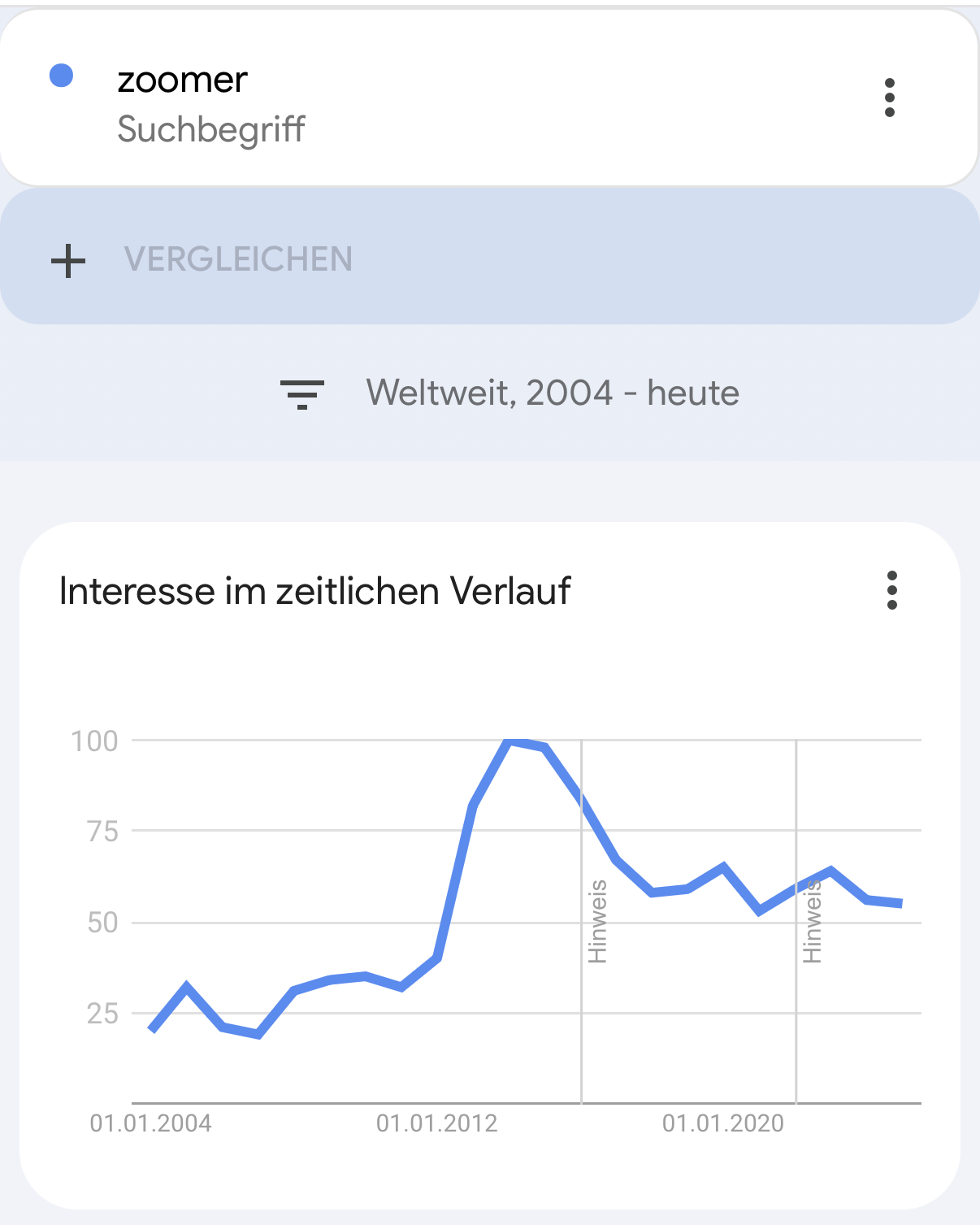Click the "Interesse im zeitlichen Verlauf" heading
Screen dimensions: 980x1225
[314, 591]
